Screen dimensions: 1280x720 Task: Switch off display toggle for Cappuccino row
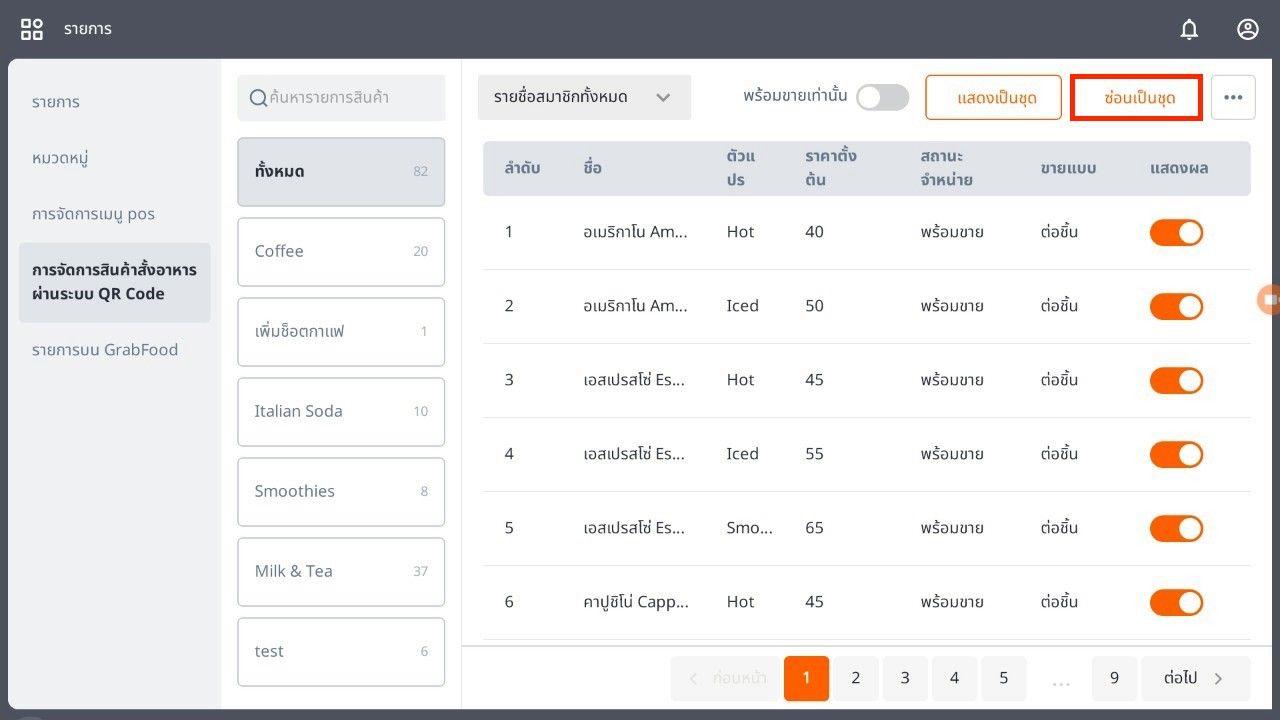tap(1176, 602)
